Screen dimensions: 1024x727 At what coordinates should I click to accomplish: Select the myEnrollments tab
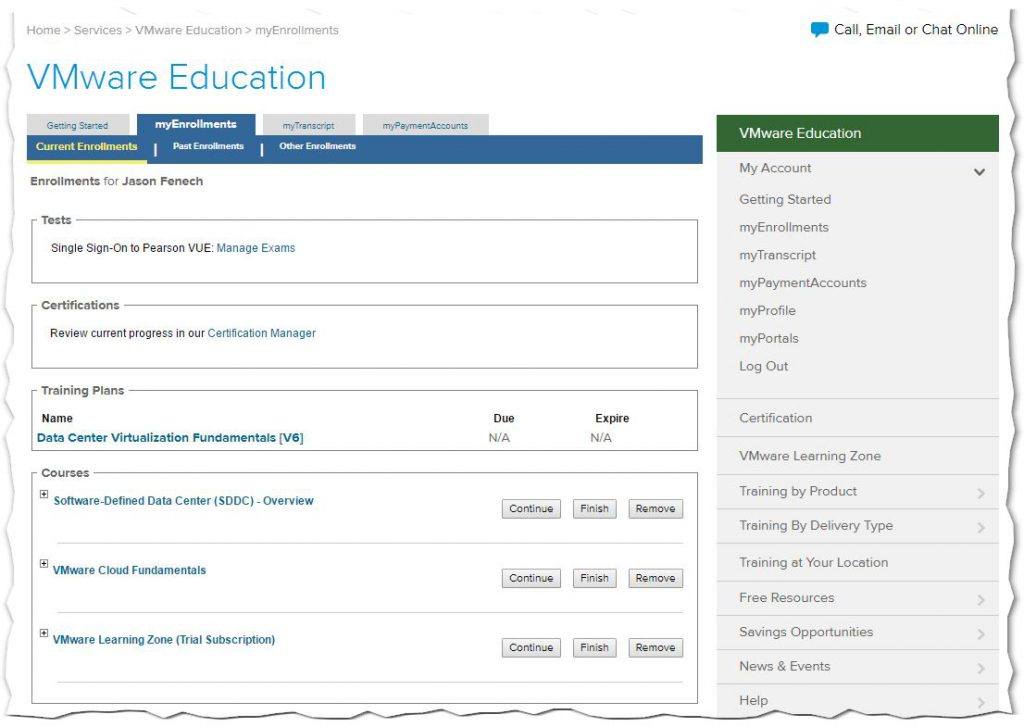pyautogui.click(x=196, y=124)
